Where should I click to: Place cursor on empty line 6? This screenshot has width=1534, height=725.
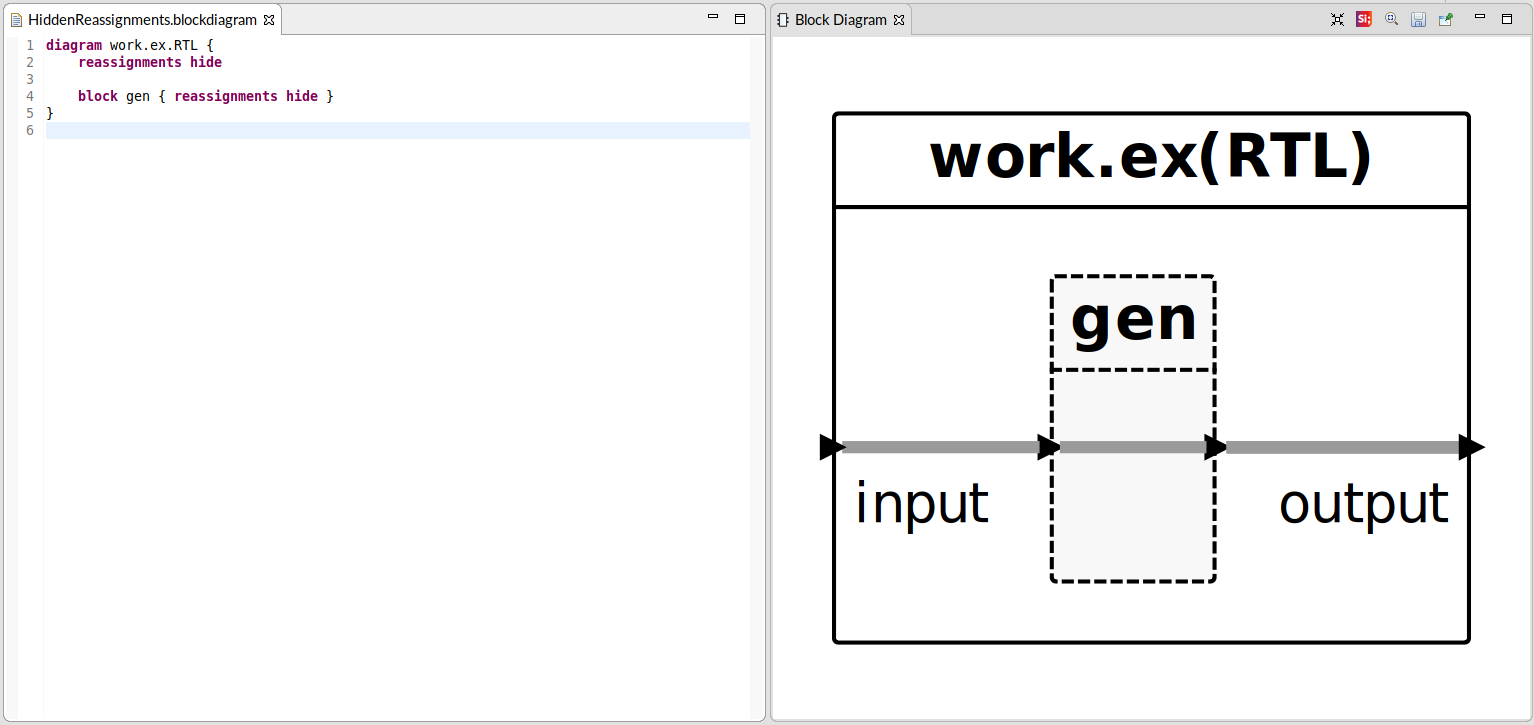point(398,130)
